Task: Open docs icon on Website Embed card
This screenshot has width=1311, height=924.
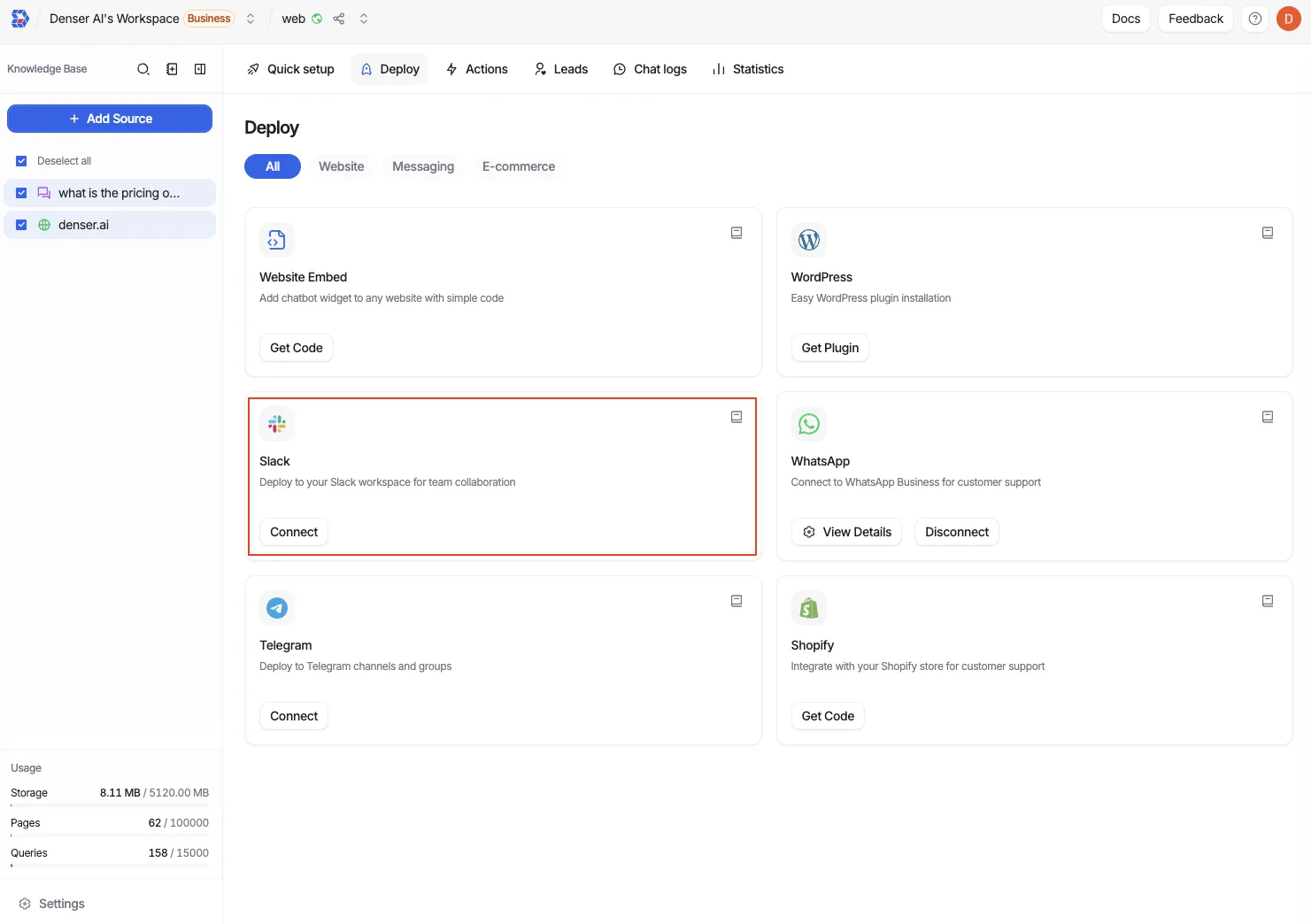Action: click(x=736, y=233)
